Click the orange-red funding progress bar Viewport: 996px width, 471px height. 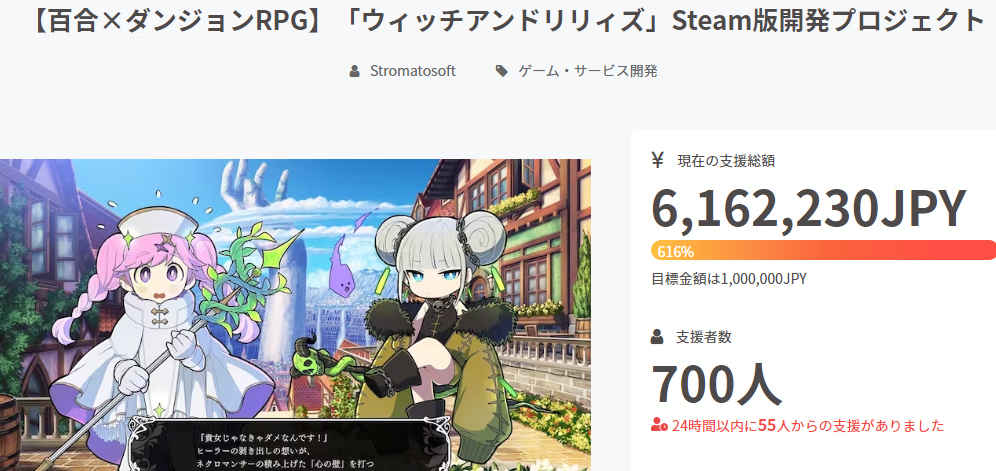point(823,250)
